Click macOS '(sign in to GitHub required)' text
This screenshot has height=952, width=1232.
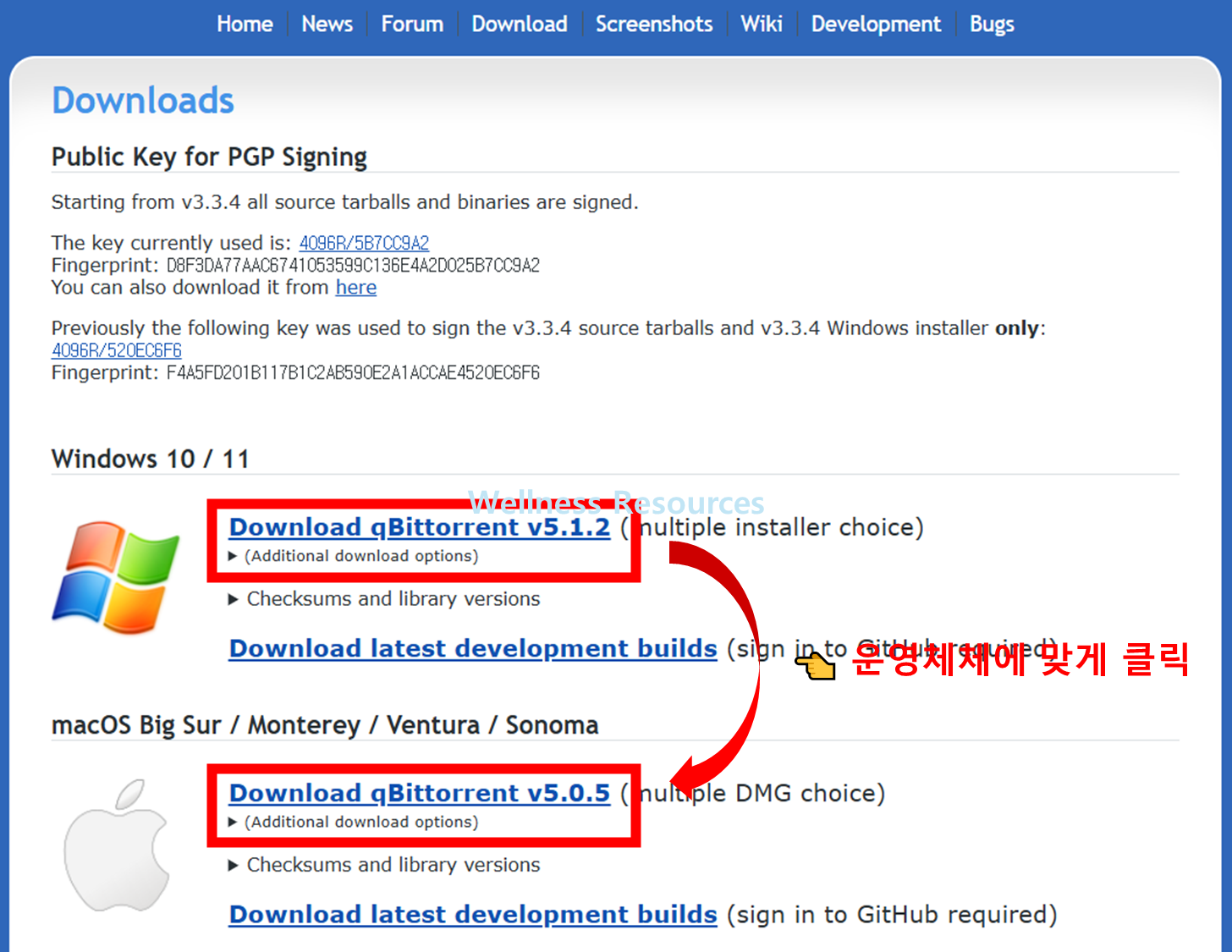click(892, 915)
